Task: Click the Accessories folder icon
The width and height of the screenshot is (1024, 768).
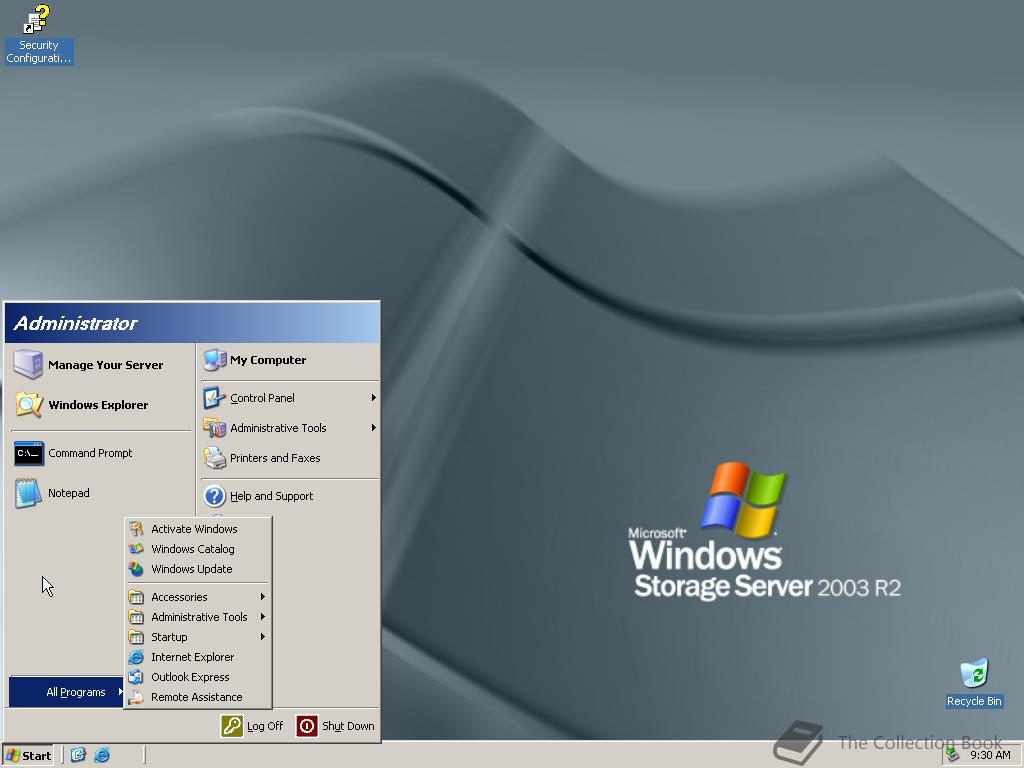Action: coord(136,597)
